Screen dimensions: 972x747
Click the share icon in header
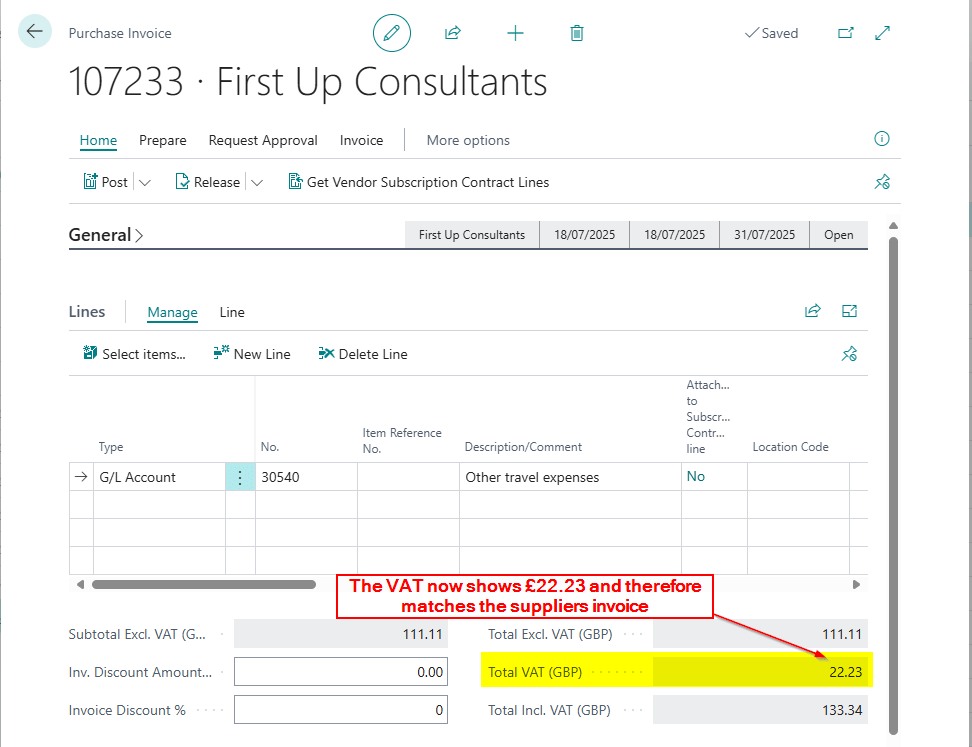point(453,33)
